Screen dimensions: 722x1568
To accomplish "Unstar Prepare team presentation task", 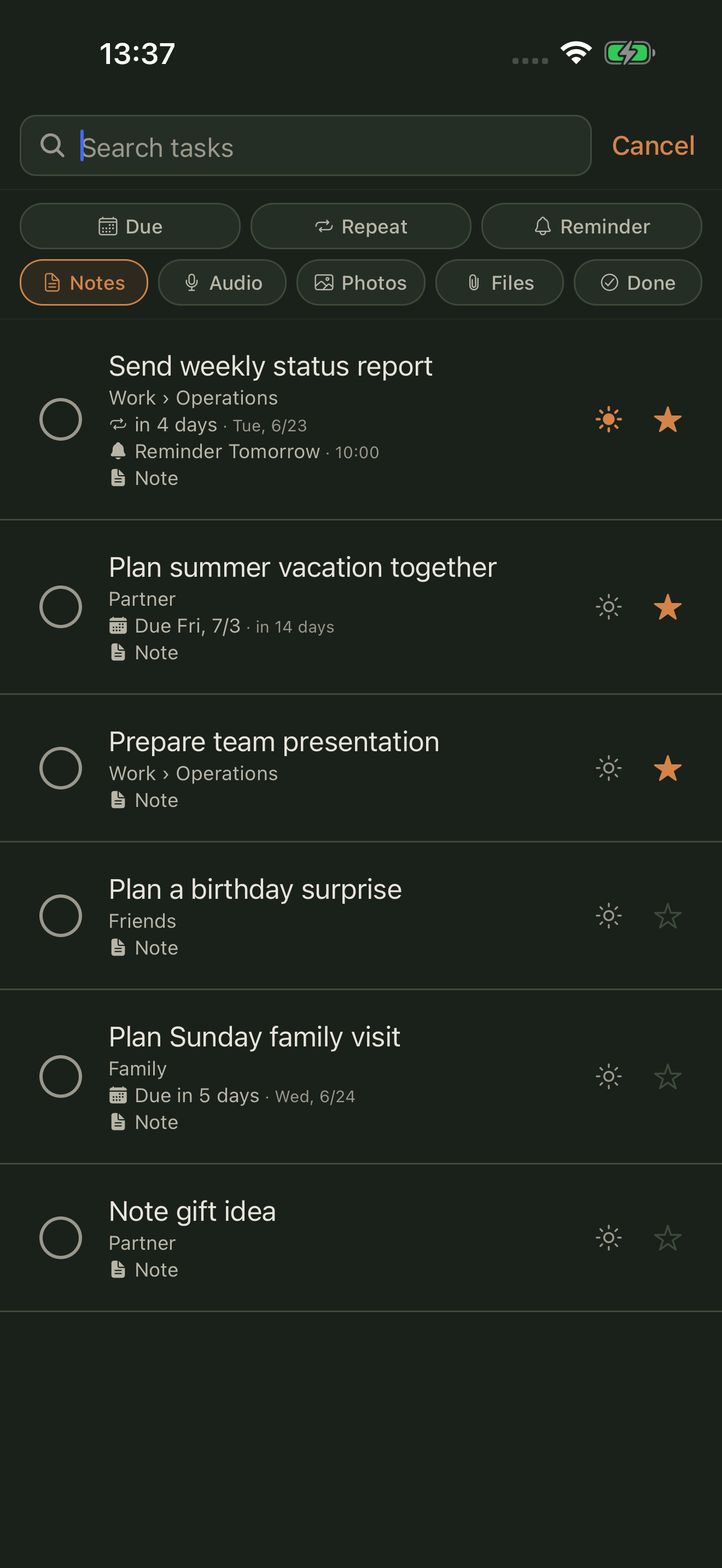I will pyautogui.click(x=667, y=768).
